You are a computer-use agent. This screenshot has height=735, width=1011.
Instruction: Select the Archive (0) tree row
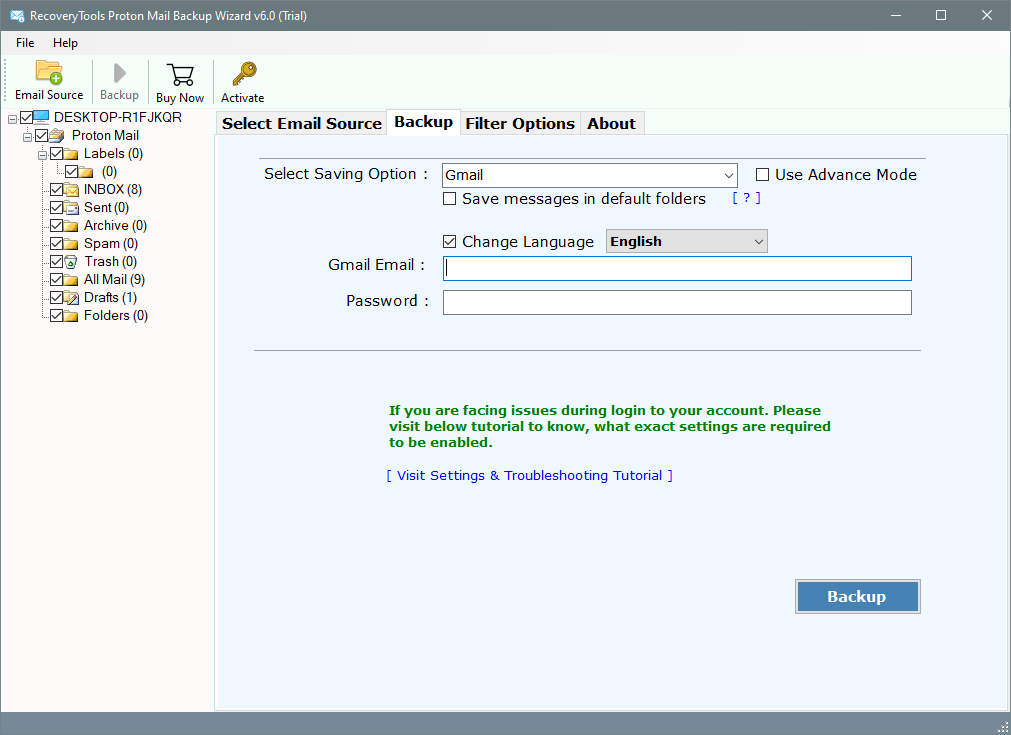coord(115,226)
